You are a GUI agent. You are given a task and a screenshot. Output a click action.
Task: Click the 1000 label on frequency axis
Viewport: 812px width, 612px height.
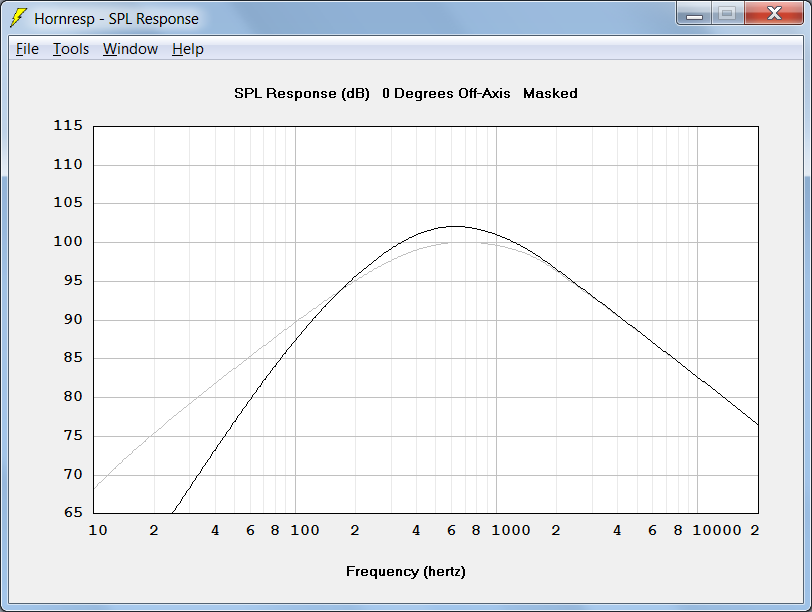click(x=511, y=530)
